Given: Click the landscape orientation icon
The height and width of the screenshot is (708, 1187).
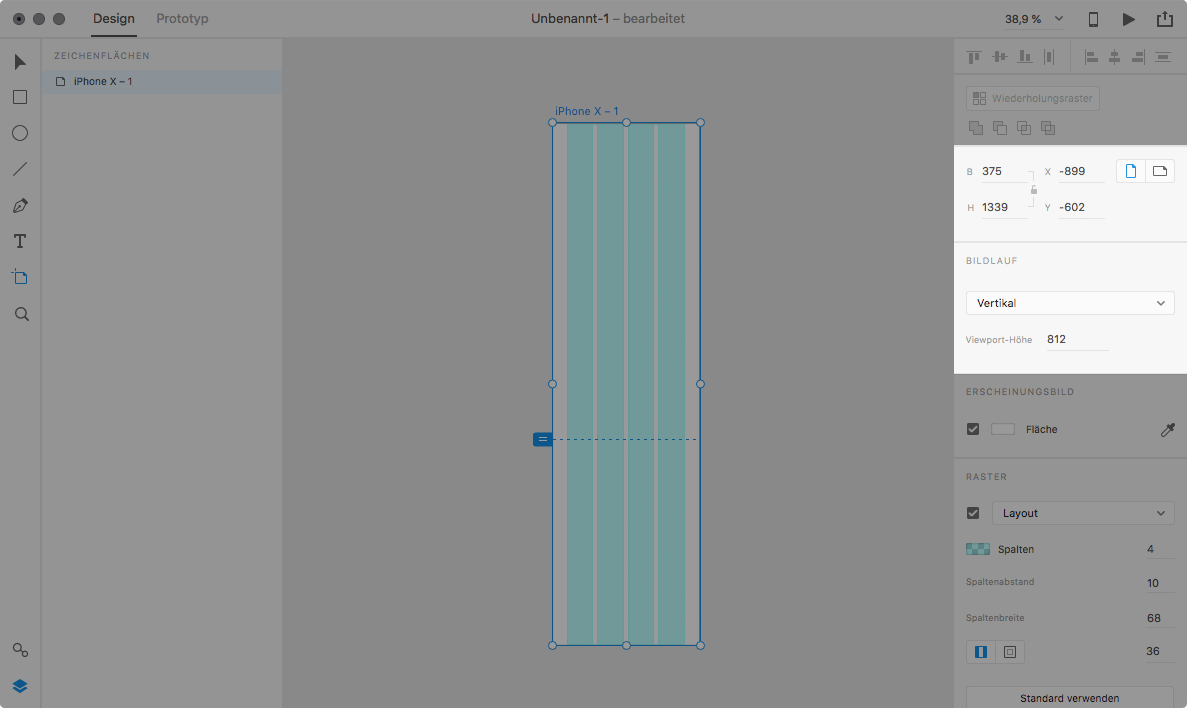Looking at the screenshot, I should pos(1159,170).
